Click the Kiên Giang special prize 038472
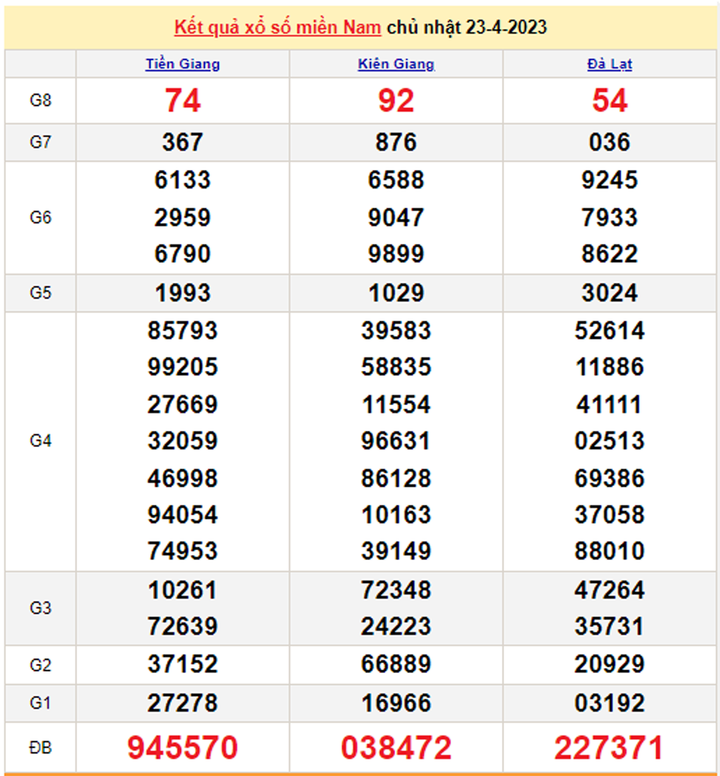Screen dimensions: 720x776 point(396,747)
